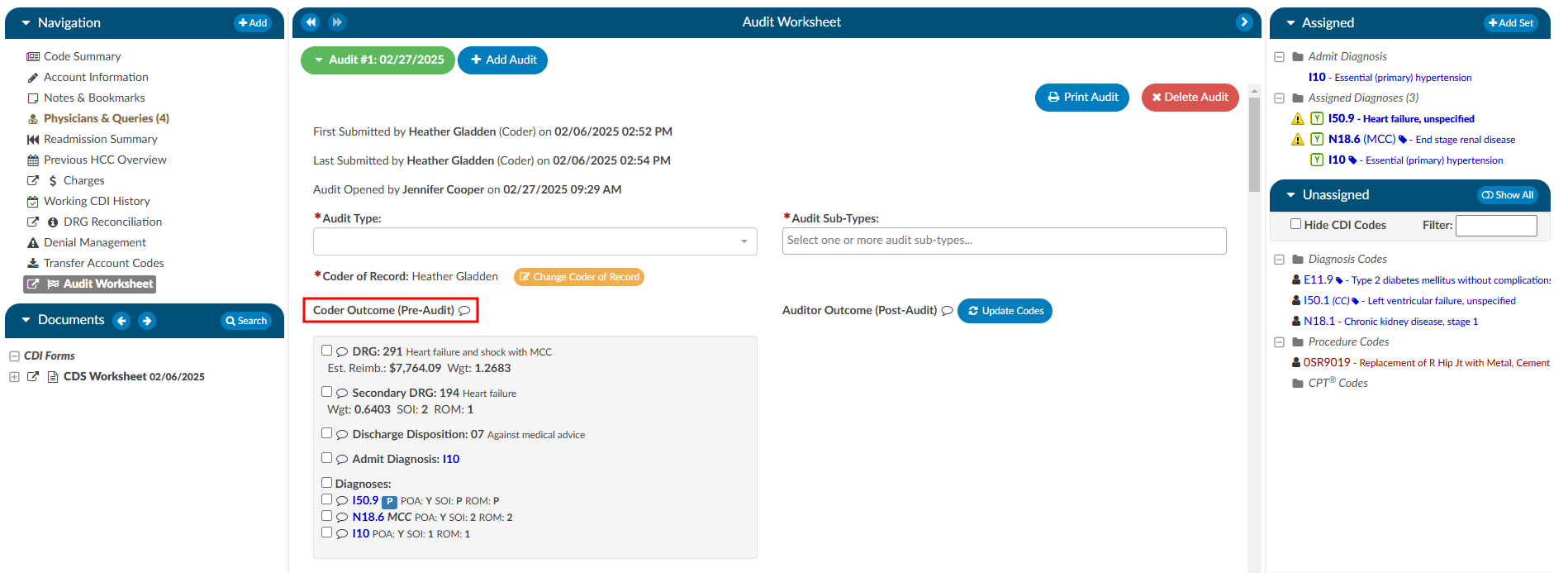
Task: Click the person icon beside 0SR9019 procedure
Action: (x=1296, y=362)
